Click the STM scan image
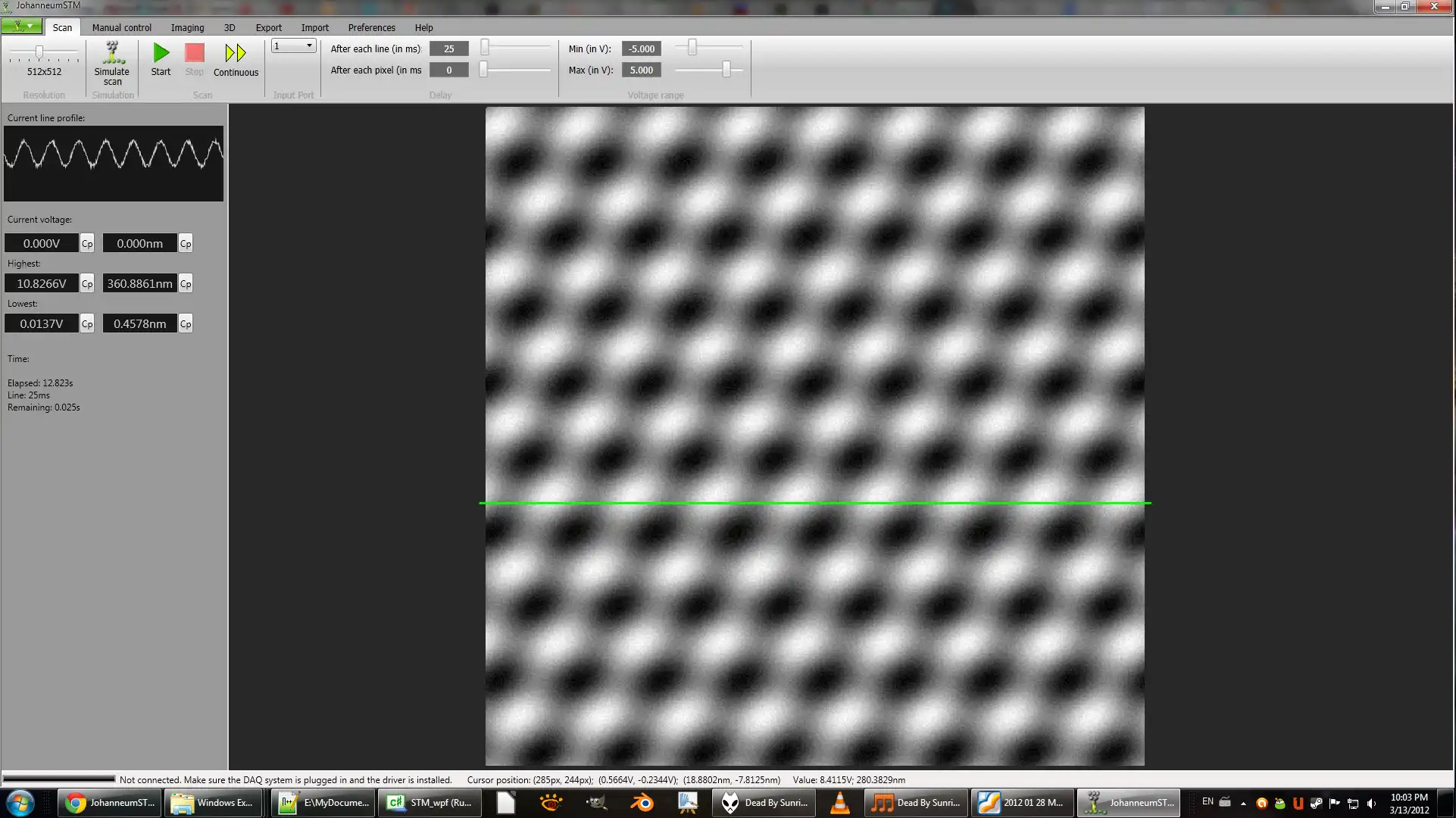The height and width of the screenshot is (818, 1456). (815, 436)
